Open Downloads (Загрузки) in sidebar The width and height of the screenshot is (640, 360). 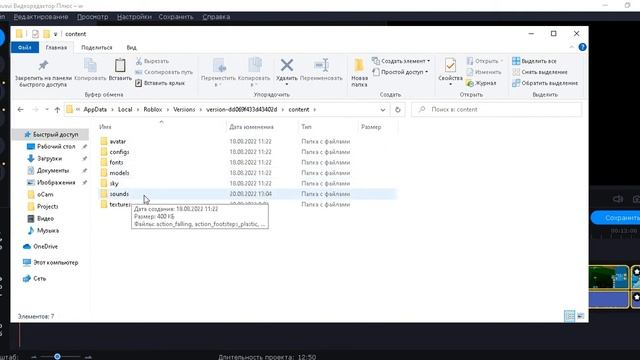click(49, 158)
